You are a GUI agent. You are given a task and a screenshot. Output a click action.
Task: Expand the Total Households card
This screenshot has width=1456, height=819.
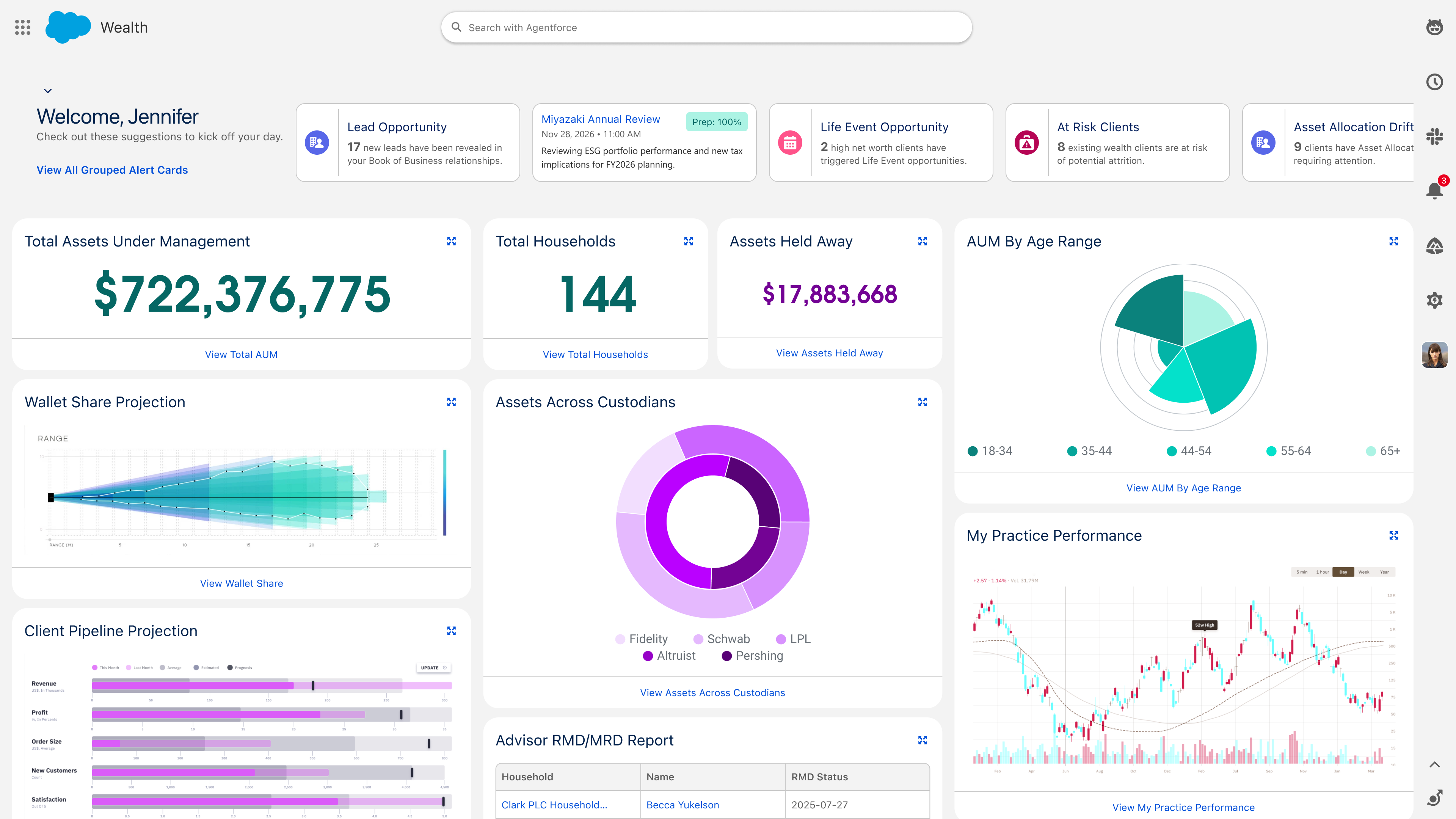(689, 242)
